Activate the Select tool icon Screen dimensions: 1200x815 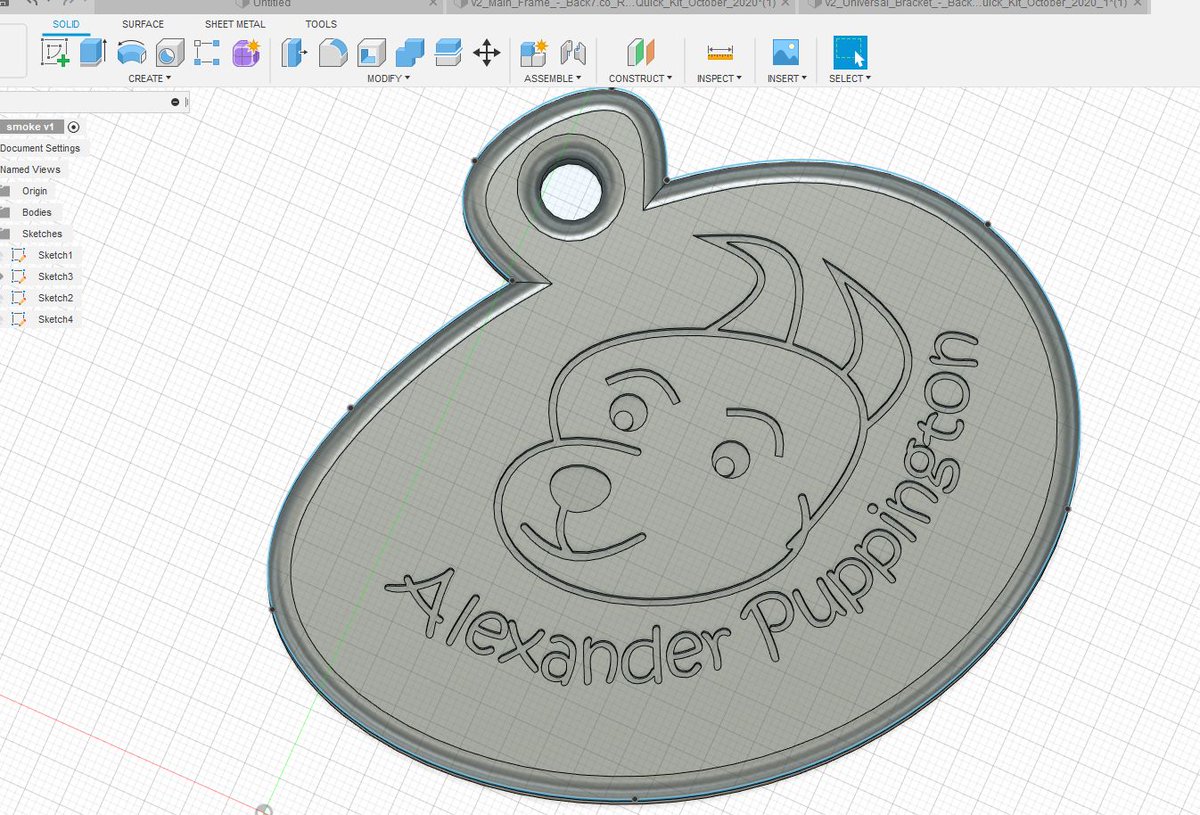(850, 53)
